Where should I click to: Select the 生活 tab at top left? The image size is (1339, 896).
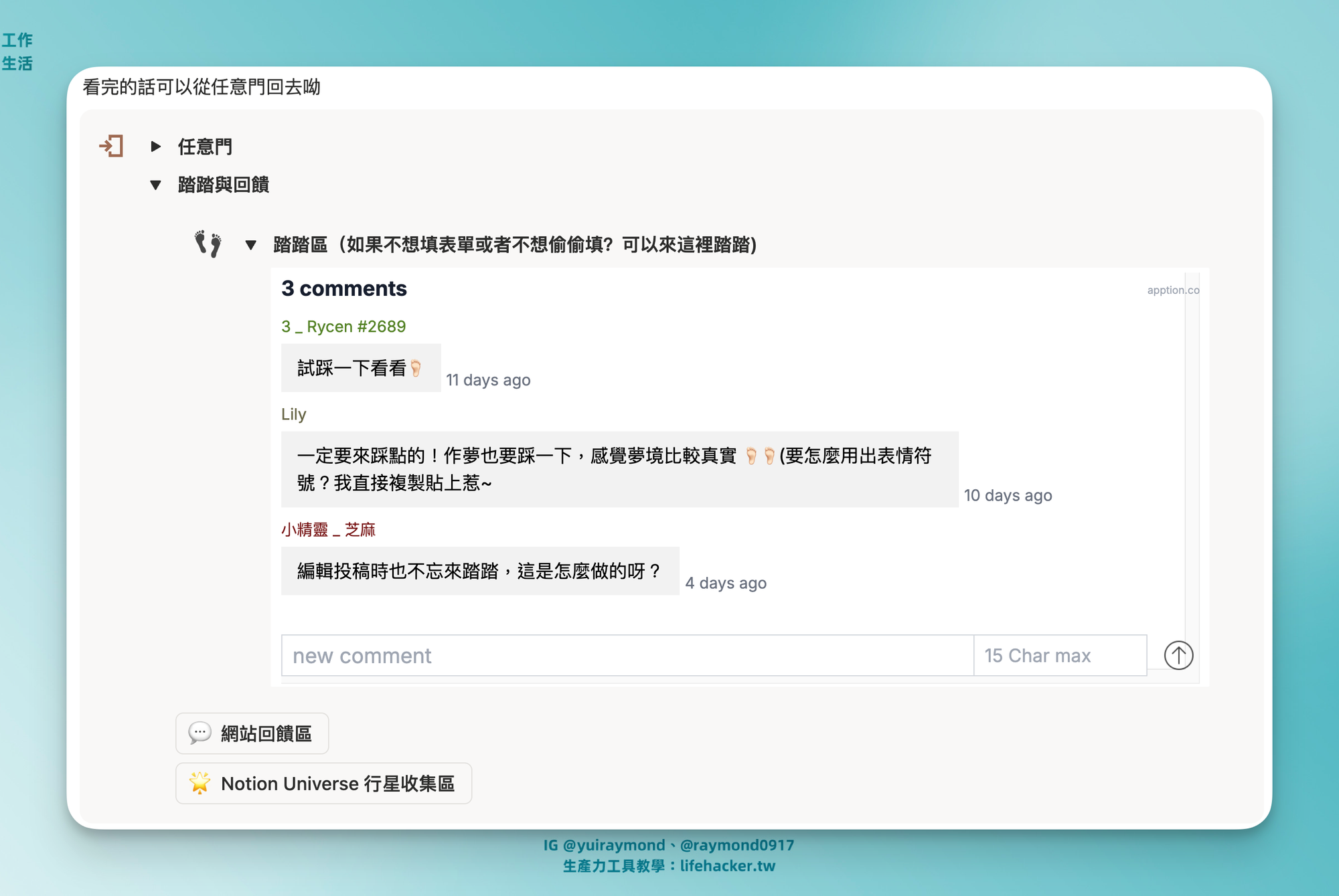point(17,64)
